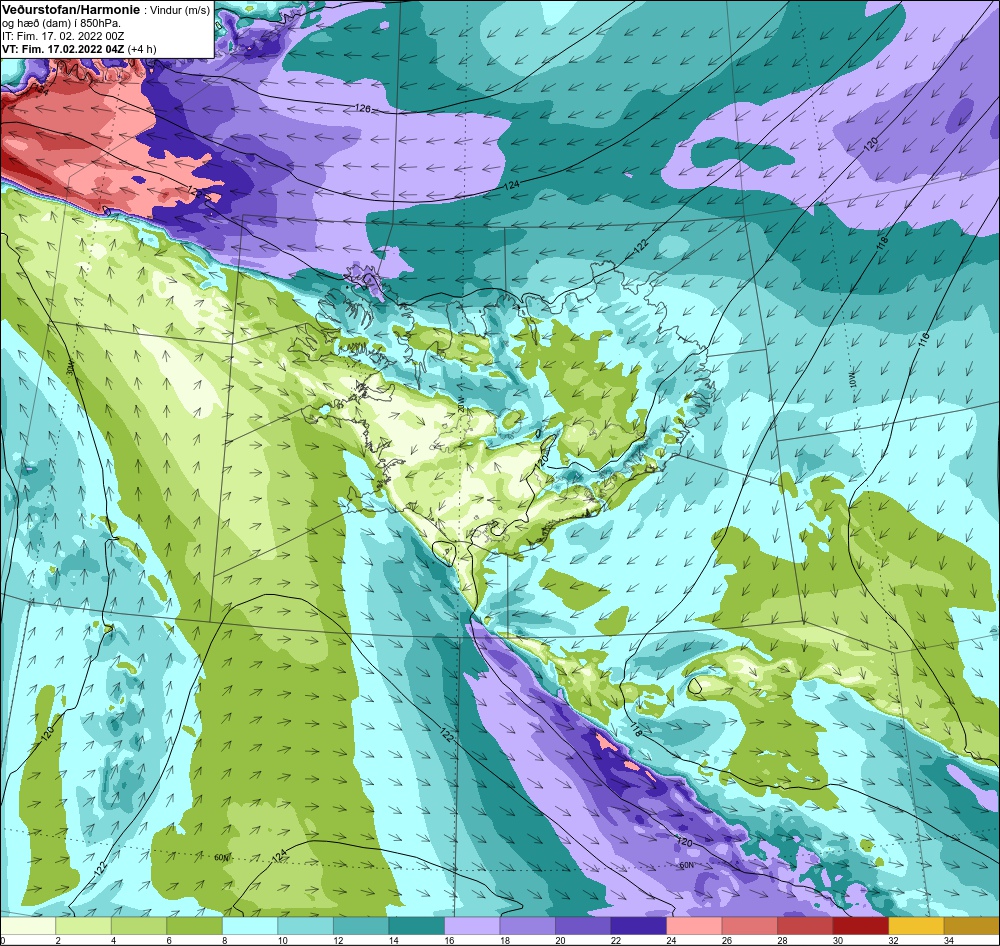This screenshot has width=1000, height=946.
Task: Click the "Veðurstofan/Harmonie" title text
Action: [71, 10]
